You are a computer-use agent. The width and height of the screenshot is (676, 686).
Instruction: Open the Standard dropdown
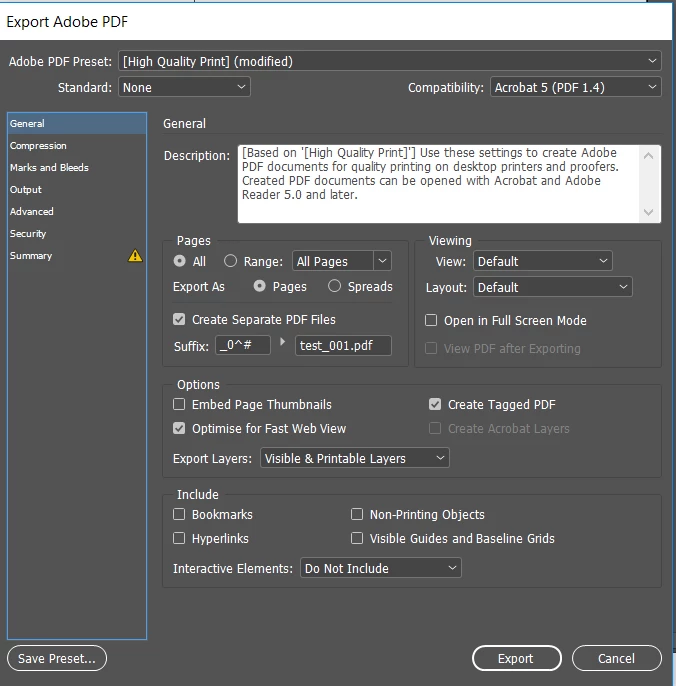pos(184,87)
